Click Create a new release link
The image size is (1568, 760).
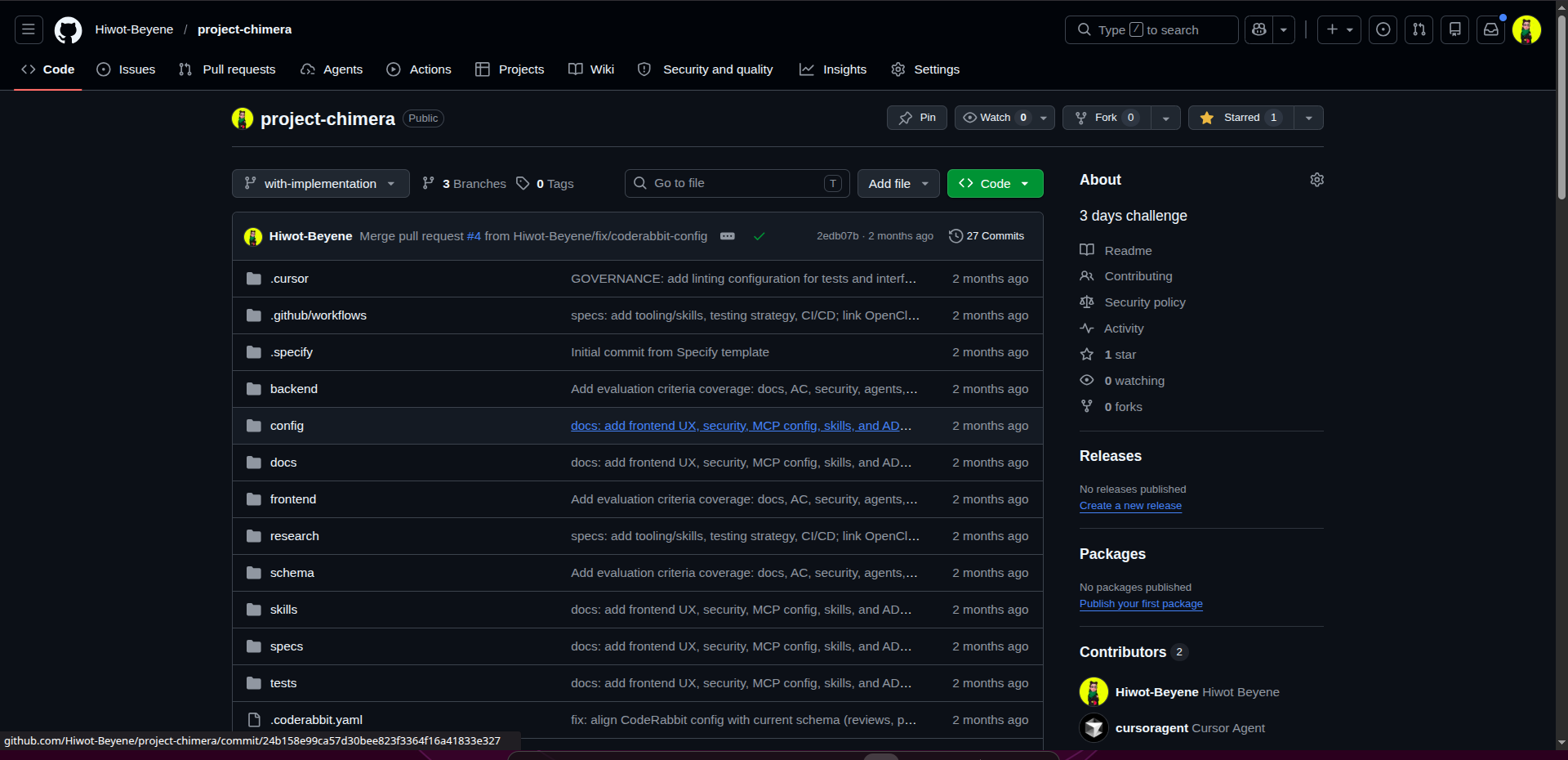tap(1130, 506)
